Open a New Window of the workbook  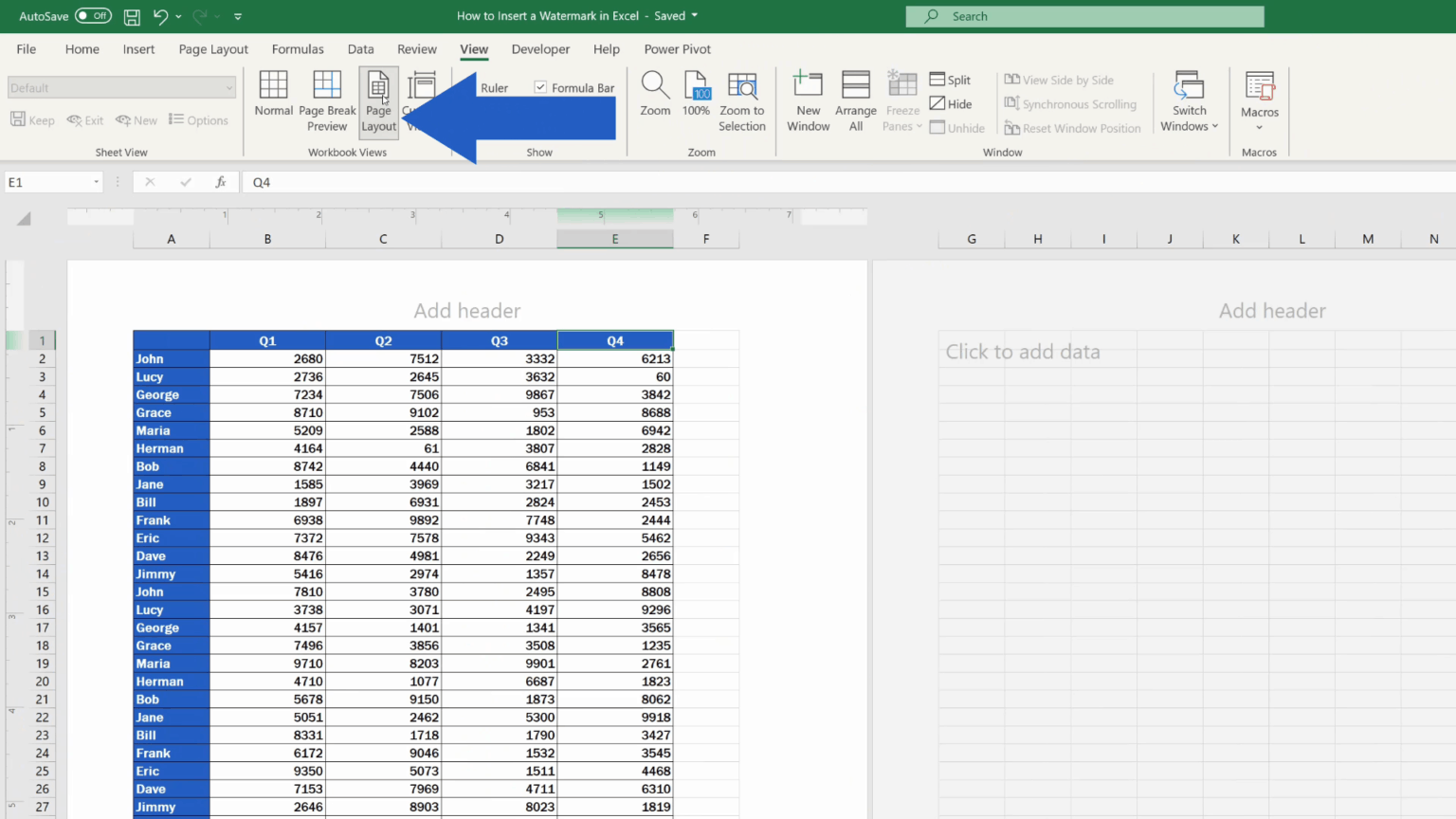(808, 100)
